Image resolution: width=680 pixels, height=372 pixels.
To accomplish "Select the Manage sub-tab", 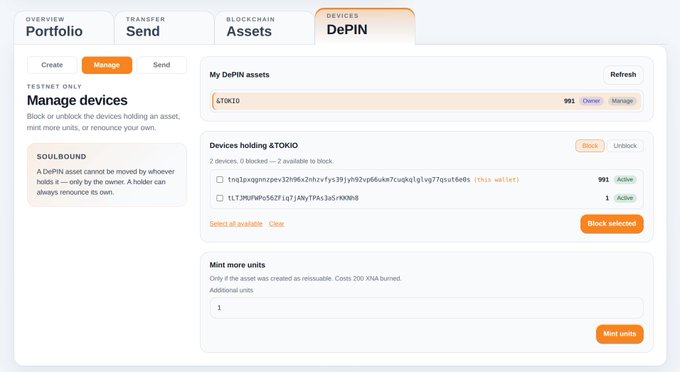I will tap(107, 65).
